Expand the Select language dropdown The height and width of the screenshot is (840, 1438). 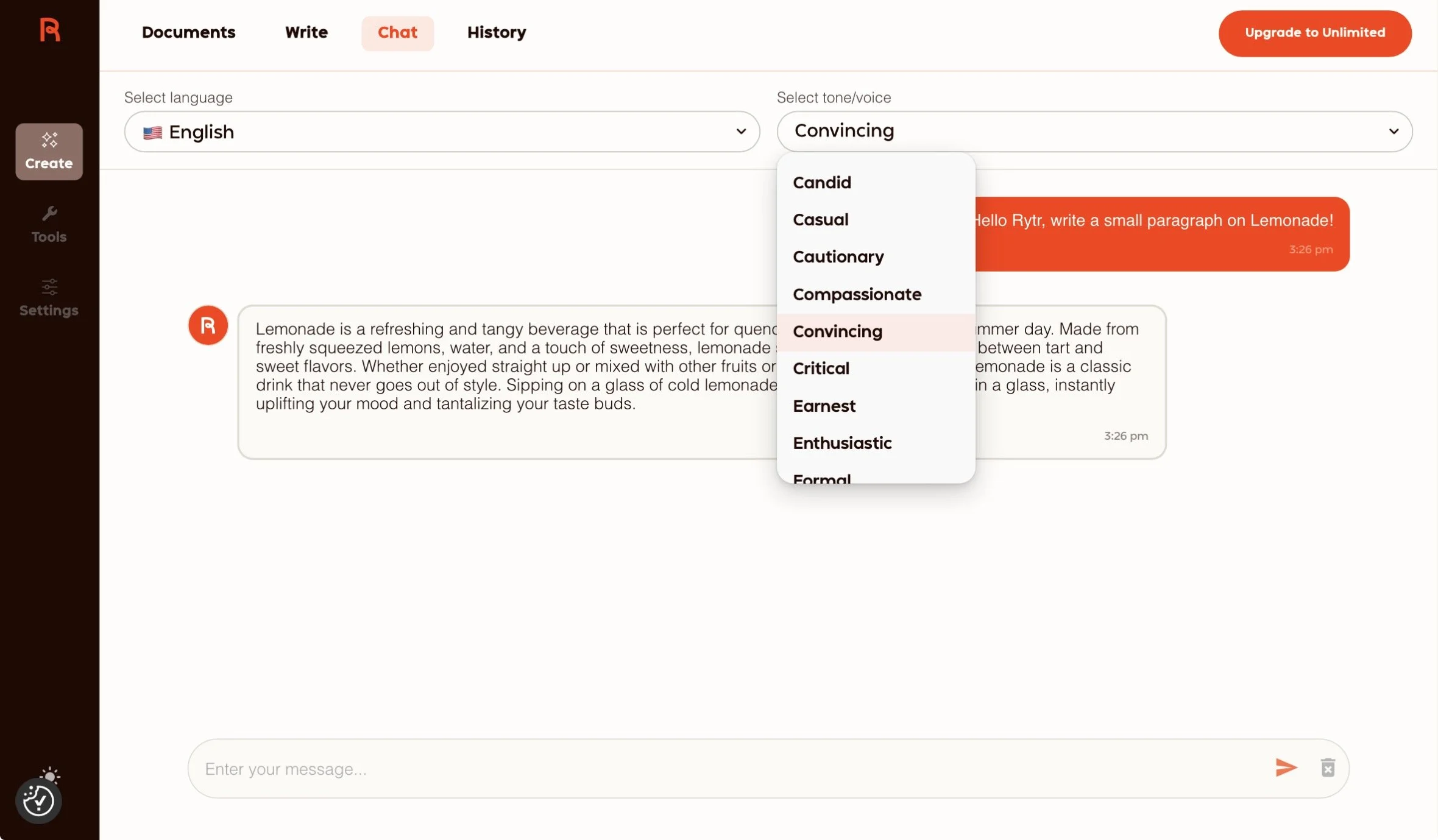[442, 132]
